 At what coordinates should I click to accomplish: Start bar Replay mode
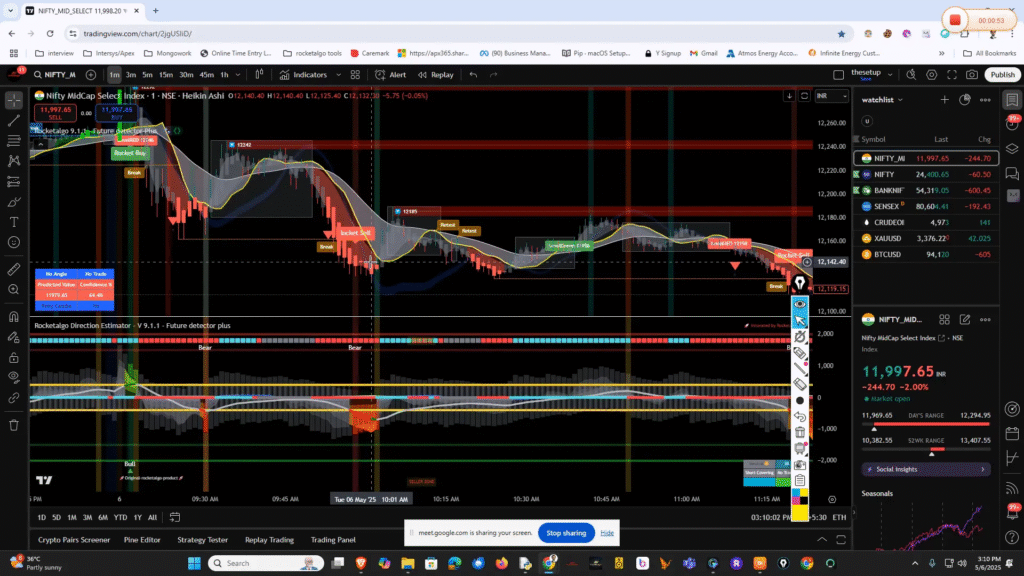tap(436, 74)
